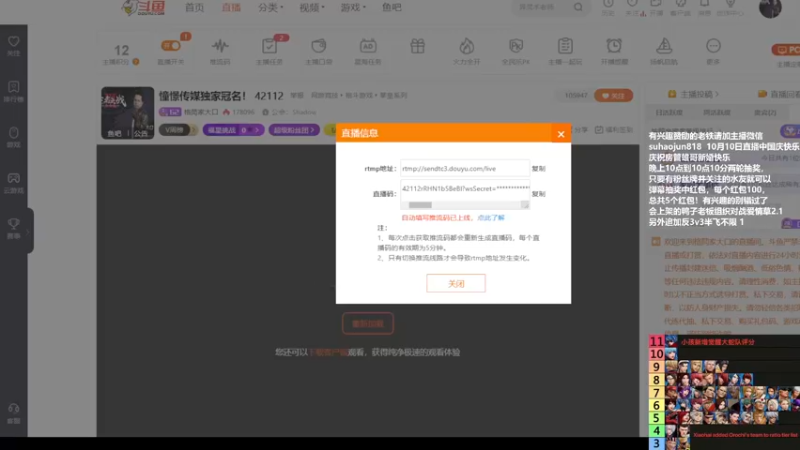Open the 超级粉丝团 purple button
The image size is (800, 450).
(294, 130)
